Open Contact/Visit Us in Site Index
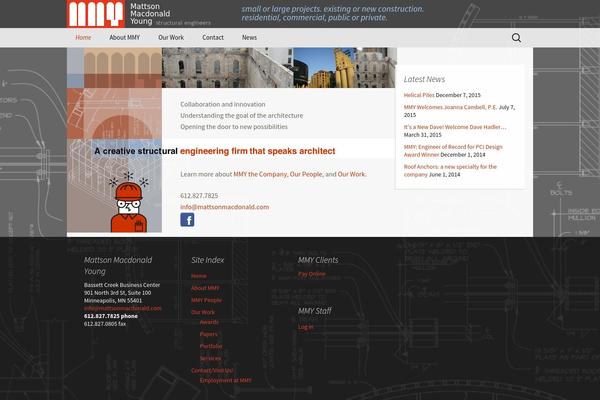The image size is (600, 400). click(212, 371)
